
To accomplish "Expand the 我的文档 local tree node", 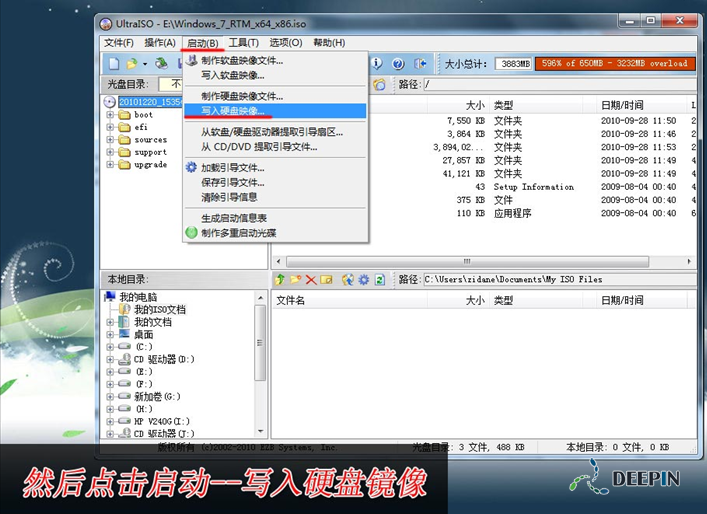I will pyautogui.click(x=111, y=322).
